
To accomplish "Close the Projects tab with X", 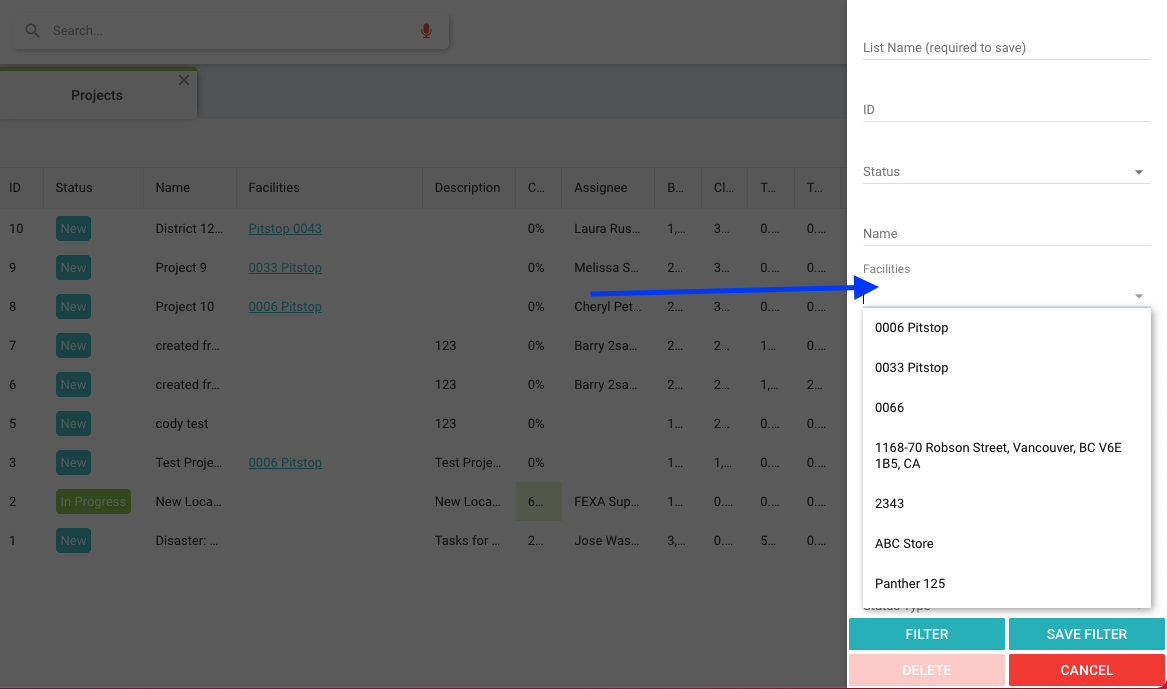I will (183, 80).
